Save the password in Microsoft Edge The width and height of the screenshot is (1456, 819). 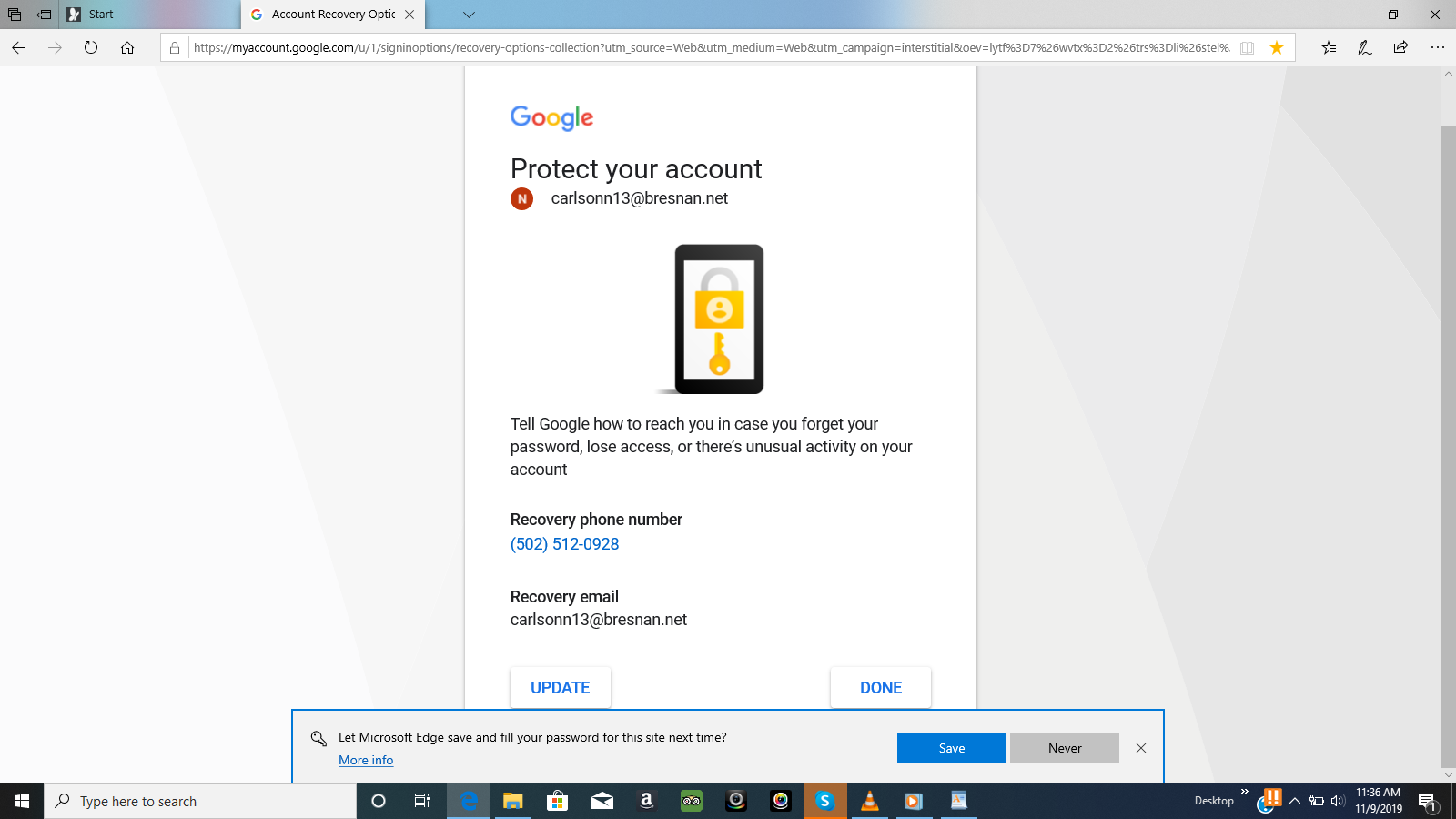click(952, 748)
